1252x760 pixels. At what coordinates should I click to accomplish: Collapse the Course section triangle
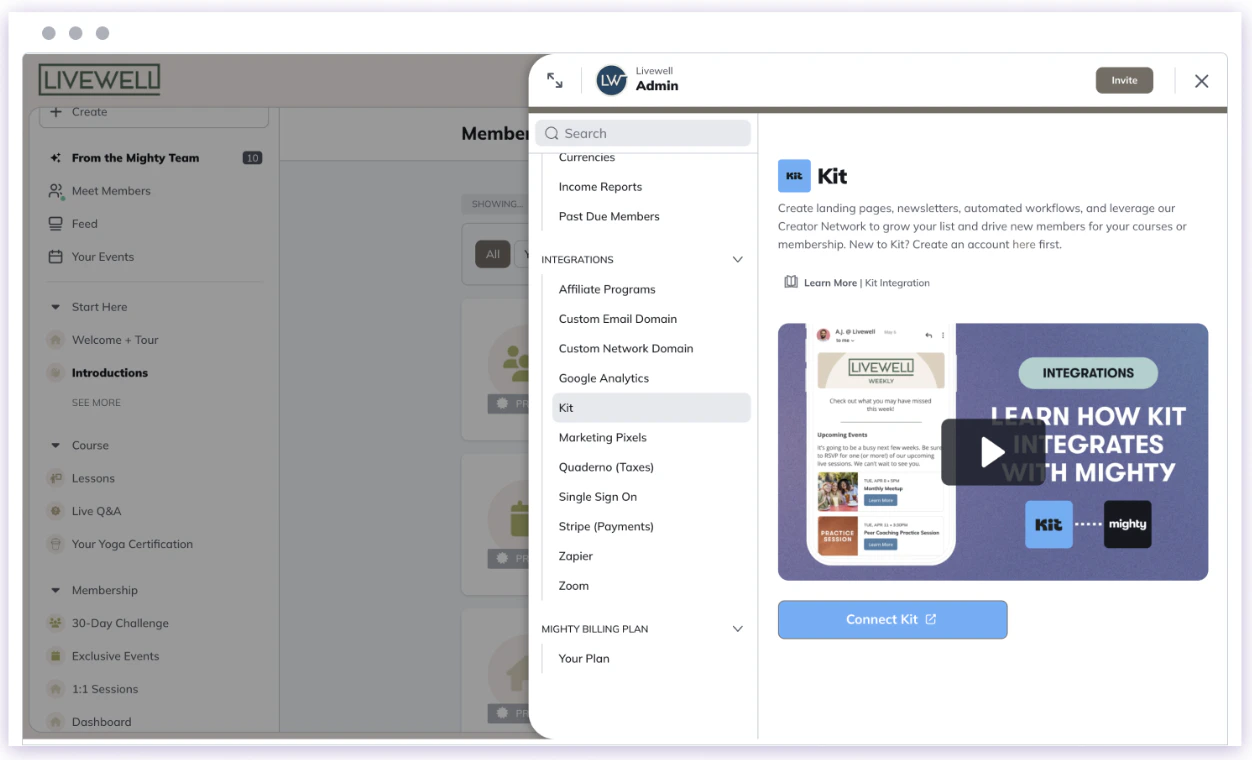click(x=55, y=445)
